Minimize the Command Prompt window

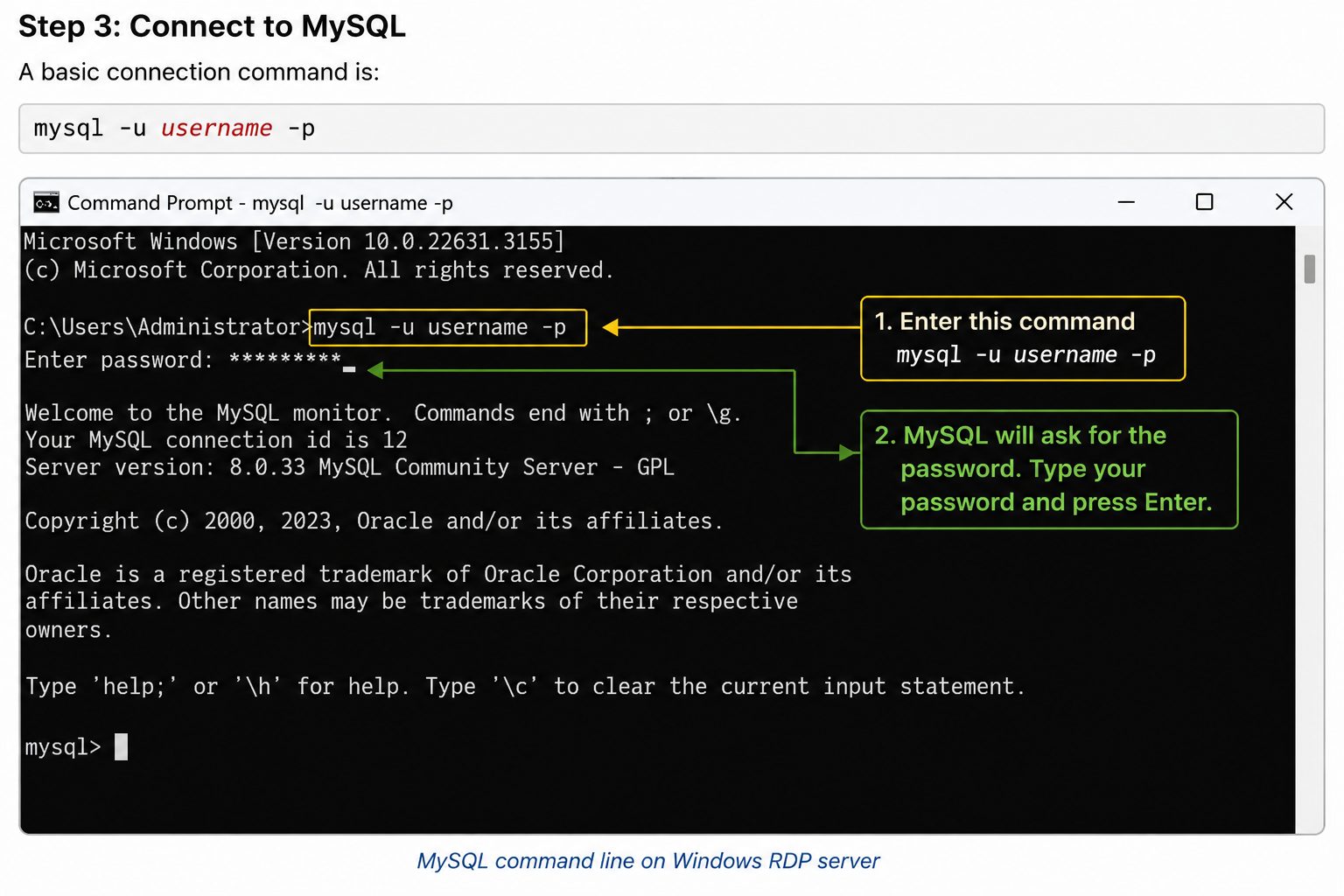1126,202
